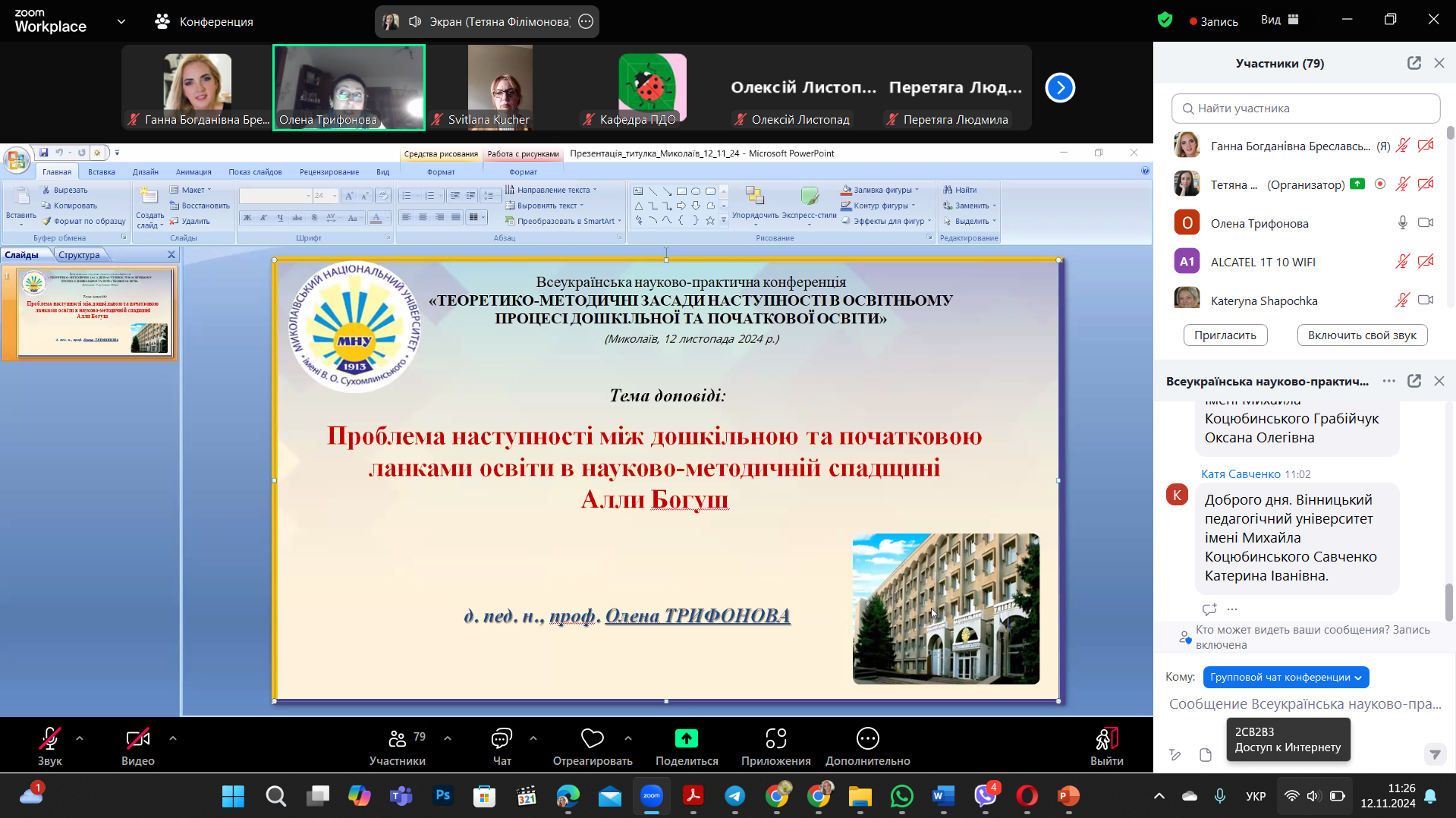
Task: Click the Invite button
Action: pyautogui.click(x=1225, y=335)
